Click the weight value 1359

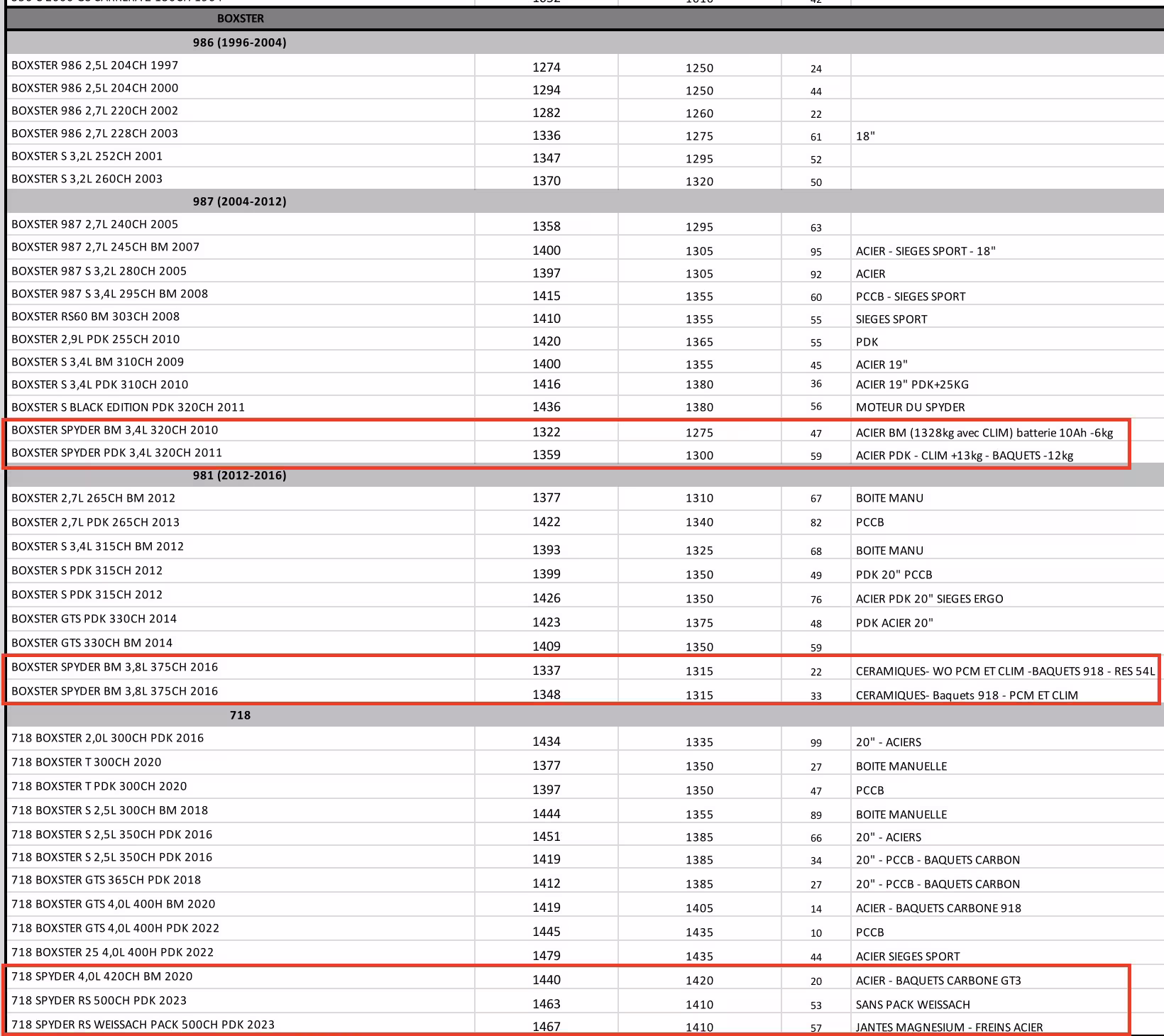pyautogui.click(x=547, y=455)
